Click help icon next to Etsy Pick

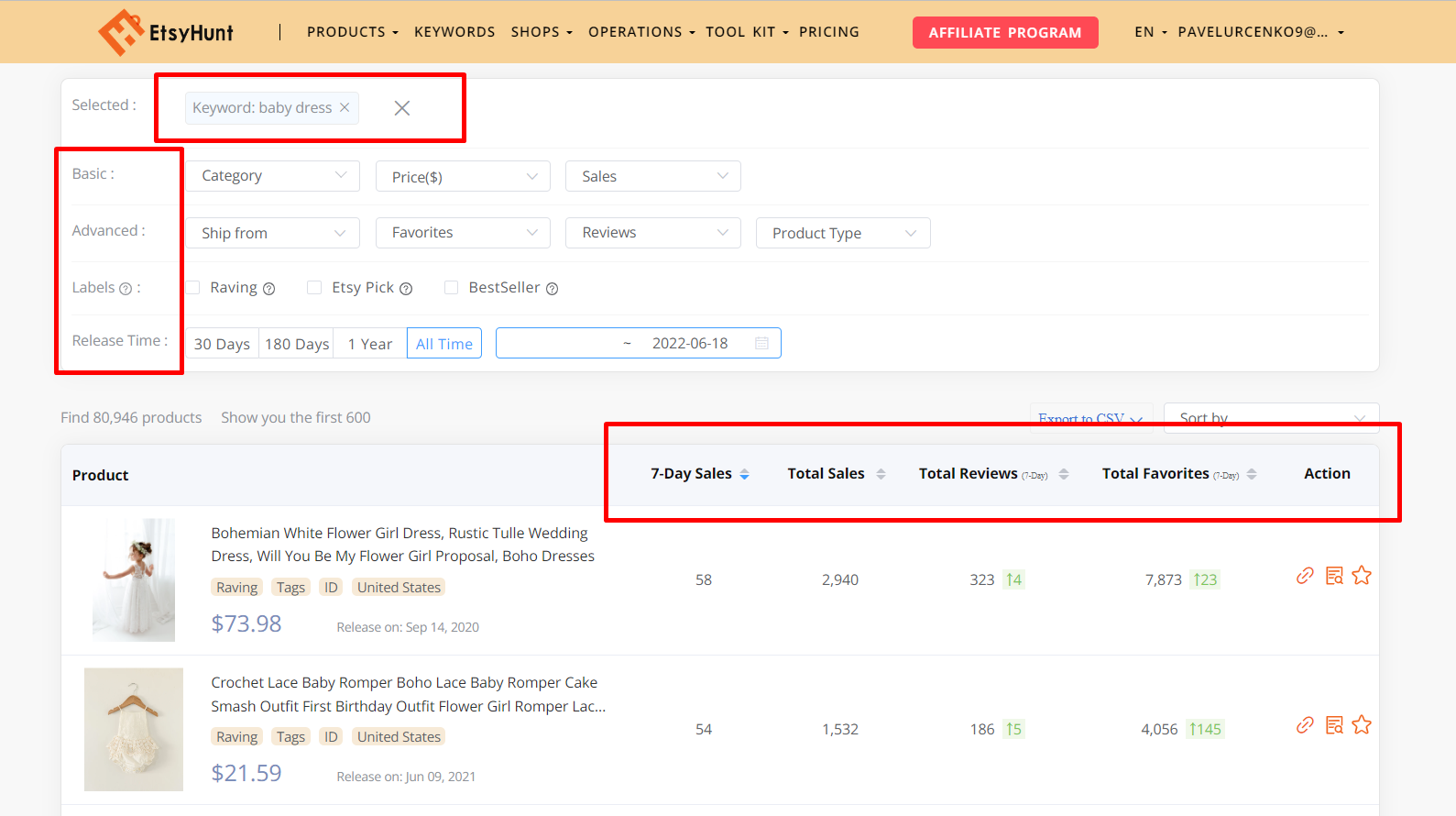pos(406,289)
